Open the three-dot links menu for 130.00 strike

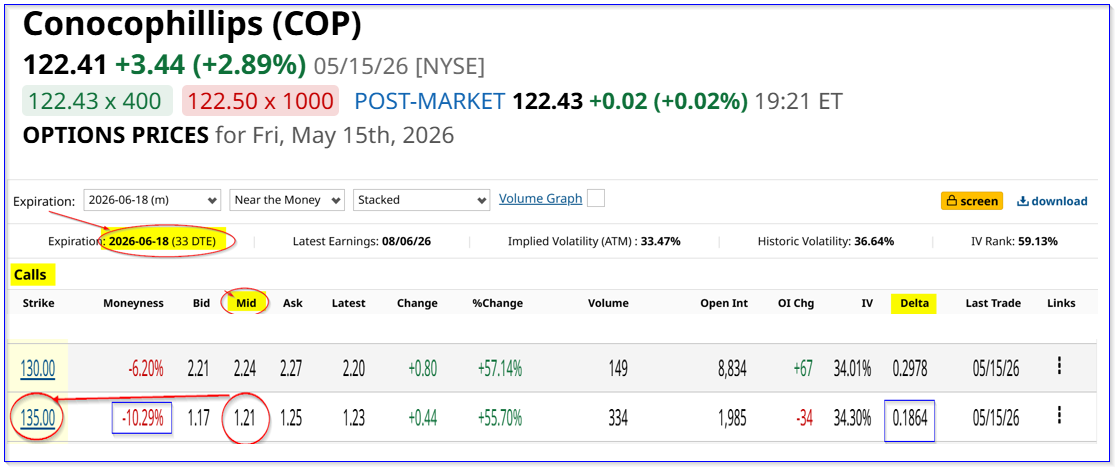(x=1059, y=366)
